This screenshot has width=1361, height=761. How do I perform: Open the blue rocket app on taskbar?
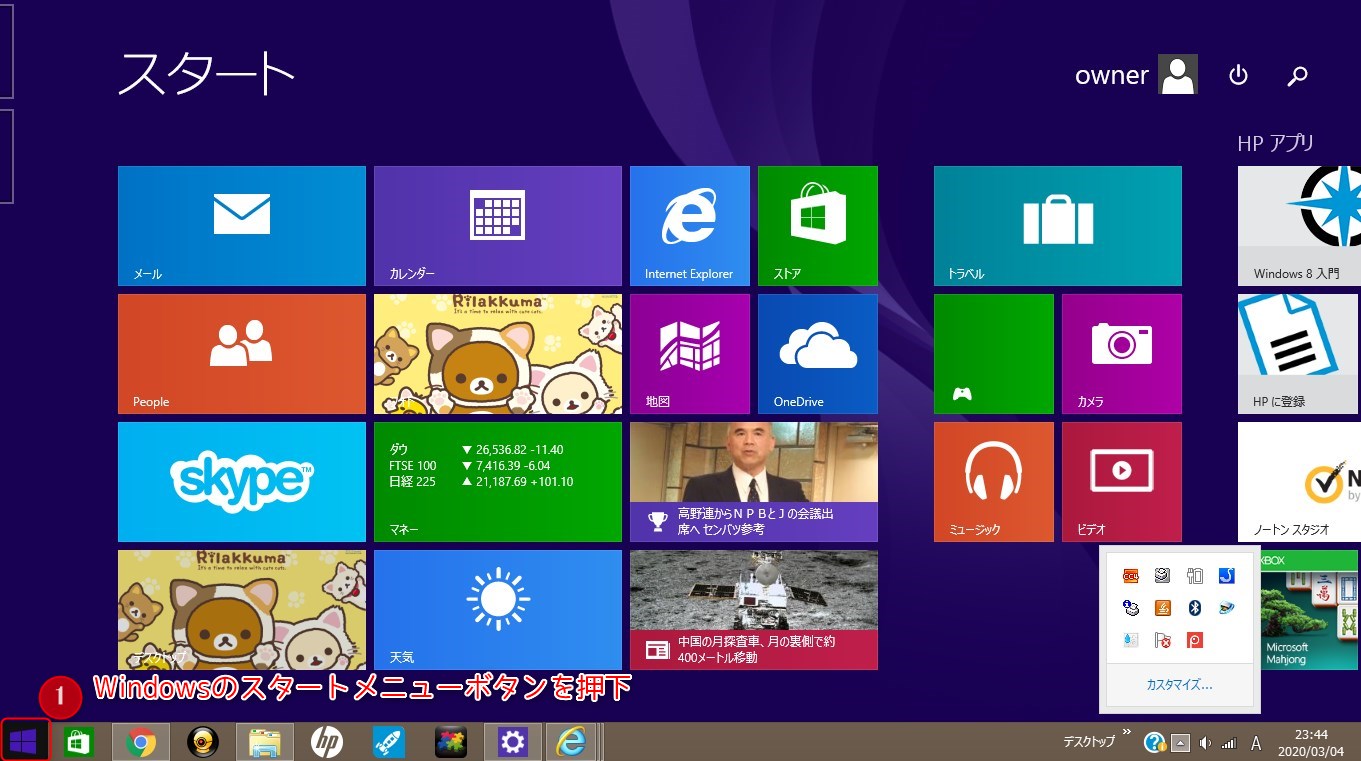point(389,742)
